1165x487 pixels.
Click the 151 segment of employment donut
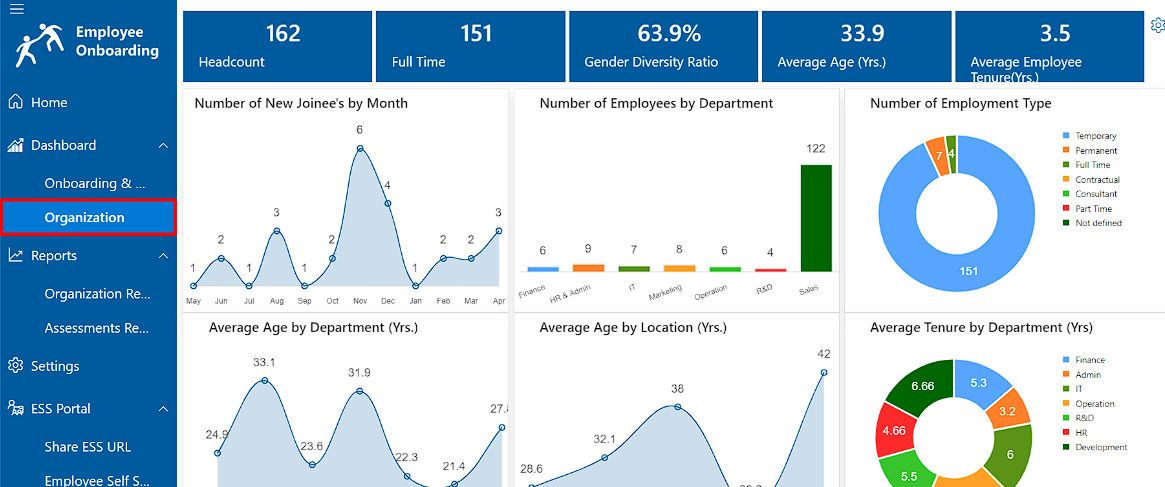[969, 271]
